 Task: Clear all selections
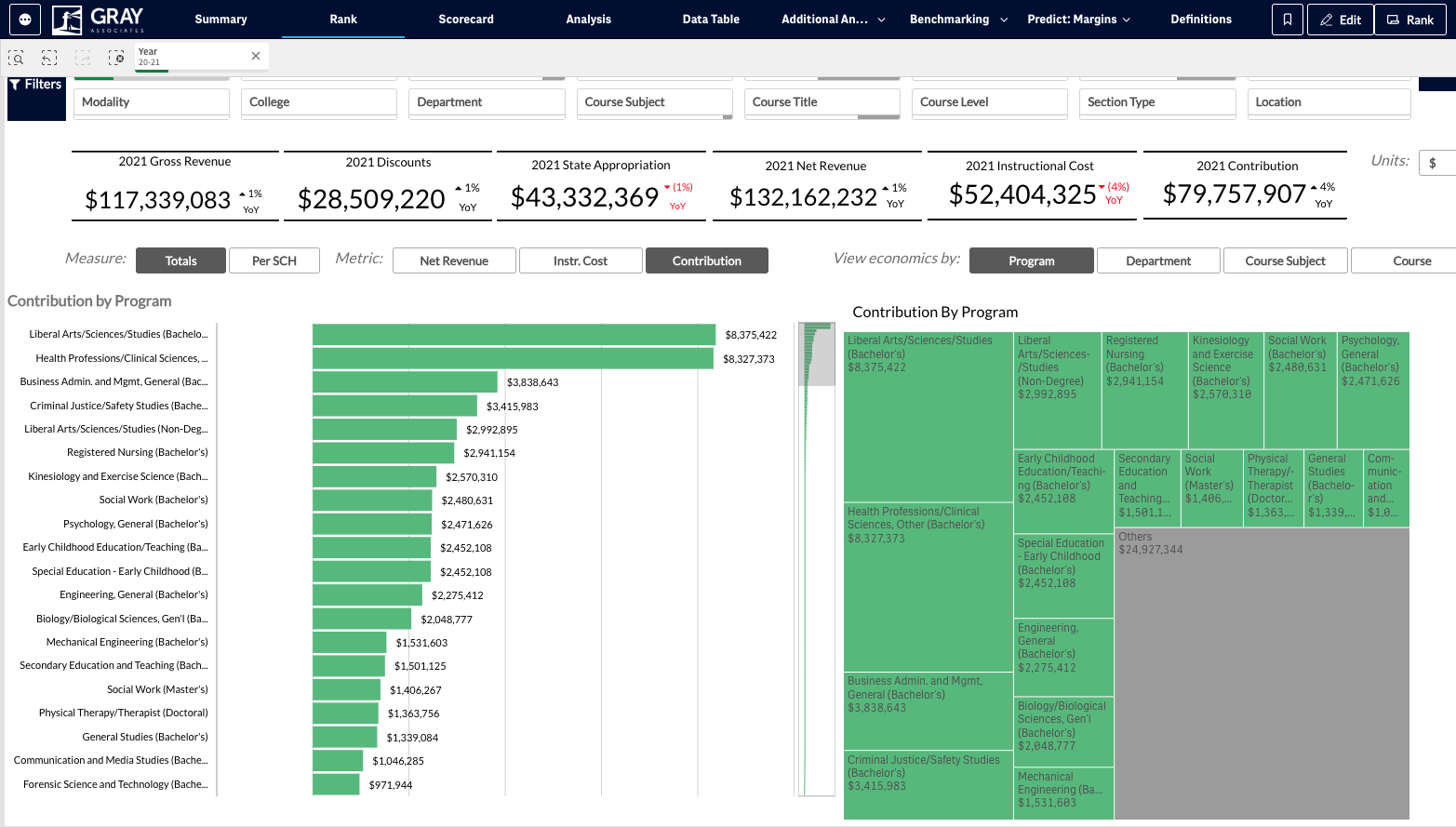pyautogui.click(x=116, y=58)
